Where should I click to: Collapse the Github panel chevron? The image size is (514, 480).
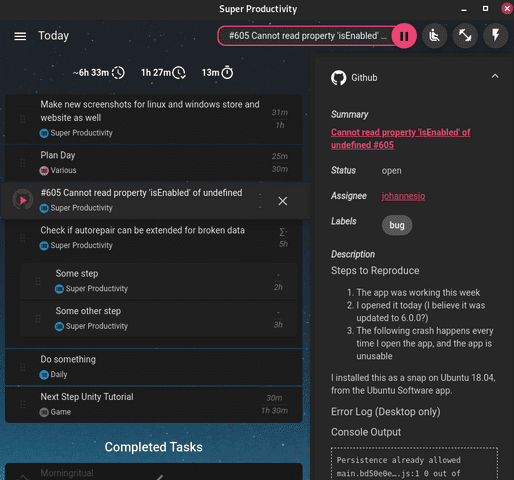click(x=495, y=76)
